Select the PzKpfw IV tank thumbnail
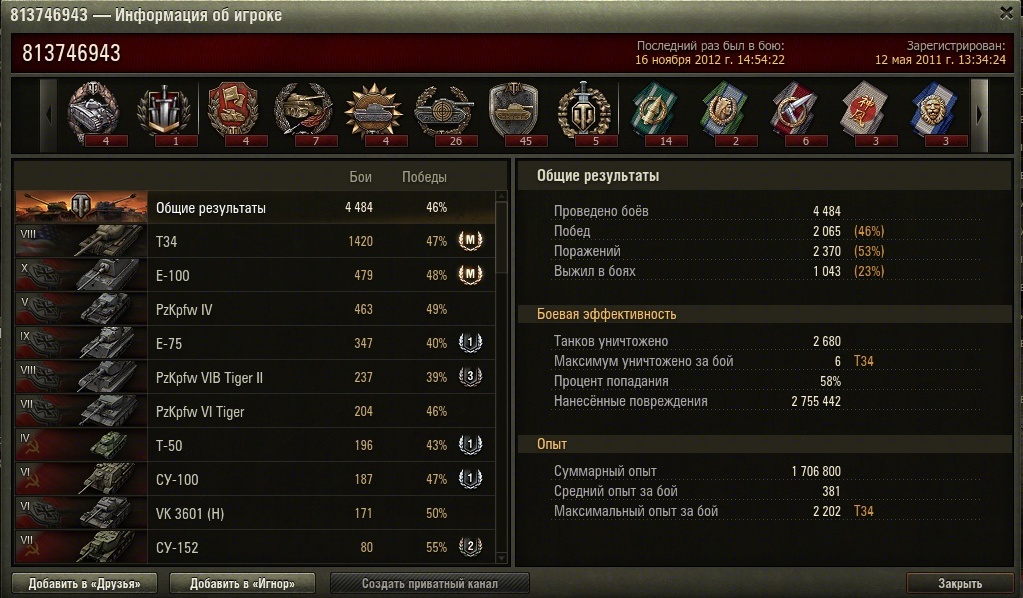The image size is (1023, 598). click(82, 309)
